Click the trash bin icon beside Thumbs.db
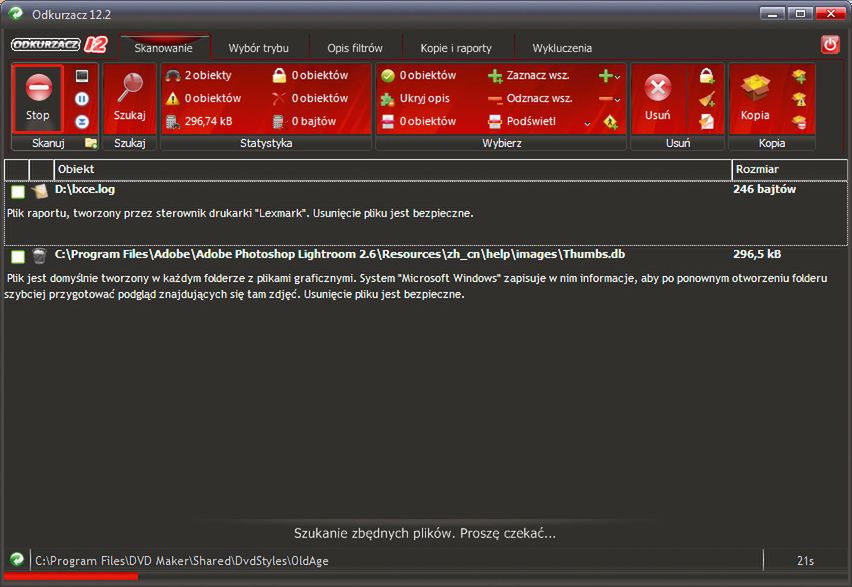852x587 pixels. [39, 255]
